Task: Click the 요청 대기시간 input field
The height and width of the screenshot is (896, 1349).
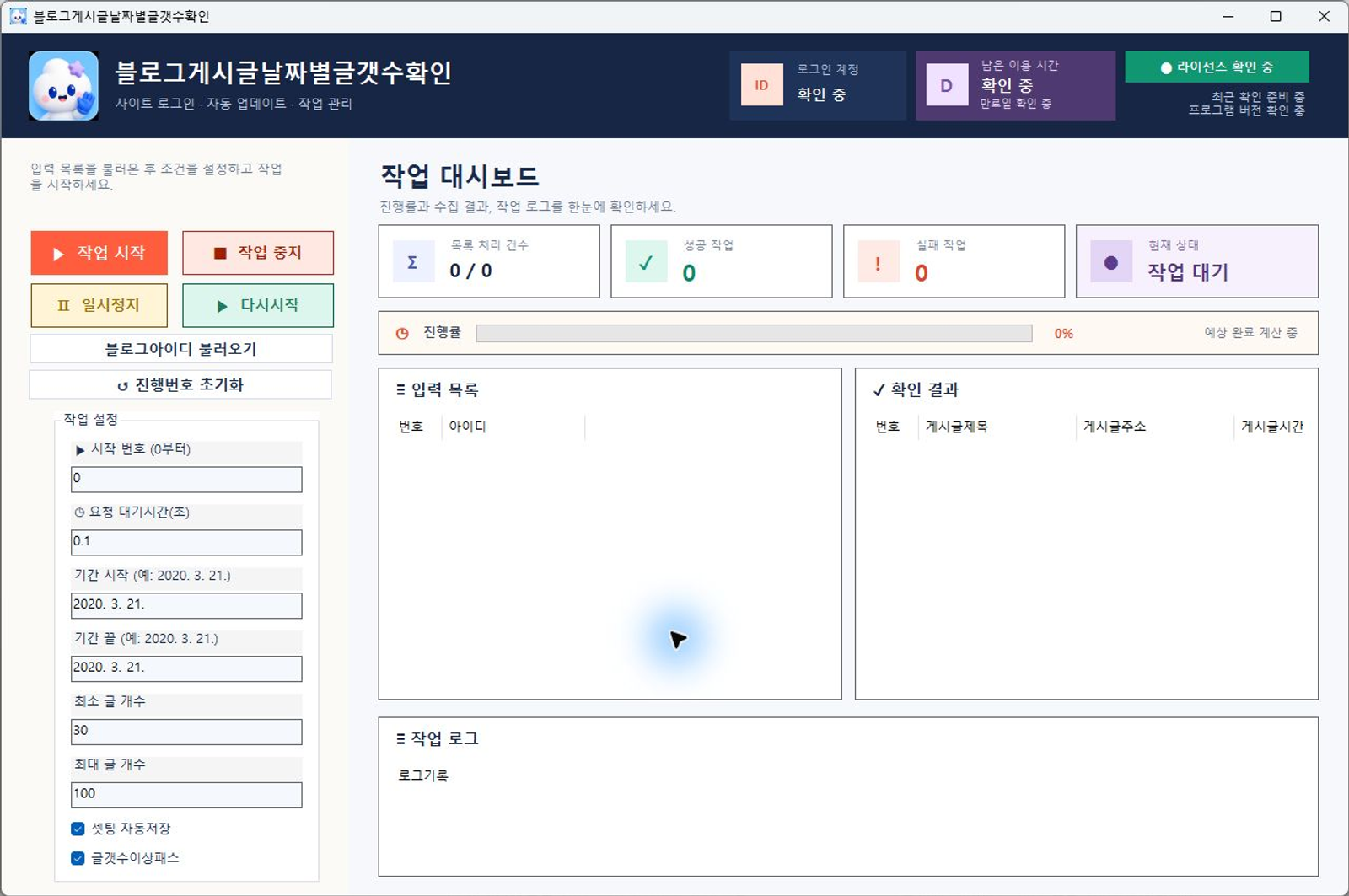Action: point(186,542)
